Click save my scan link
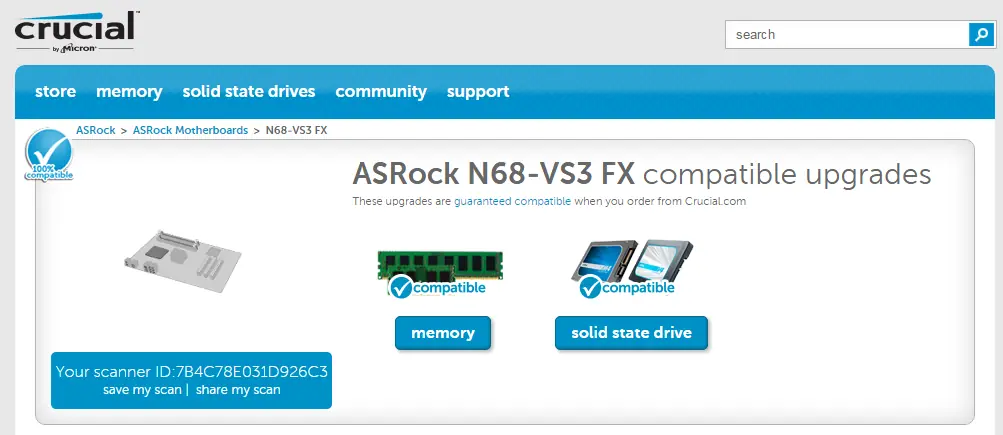Screen dimensions: 1003x435 click(142, 390)
